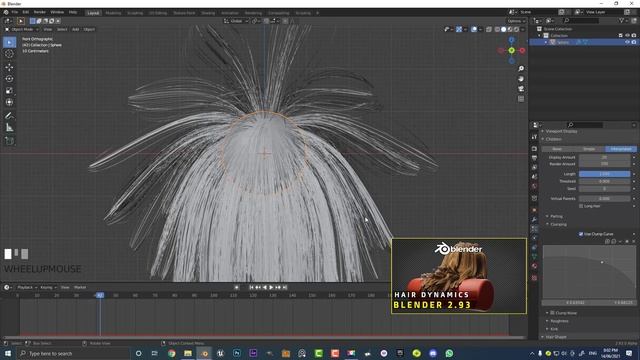Click the viewport zoom magnifier icon
The width and height of the screenshot is (640, 360).
(521, 69)
